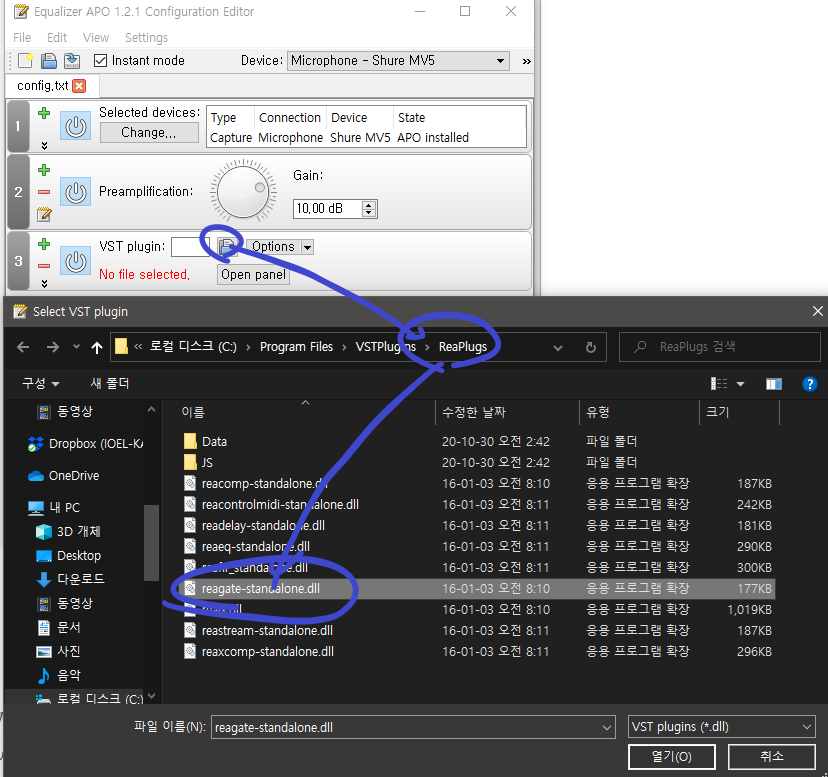The image size is (828, 777).
Task: Click the Change... devices button
Action: point(149,133)
